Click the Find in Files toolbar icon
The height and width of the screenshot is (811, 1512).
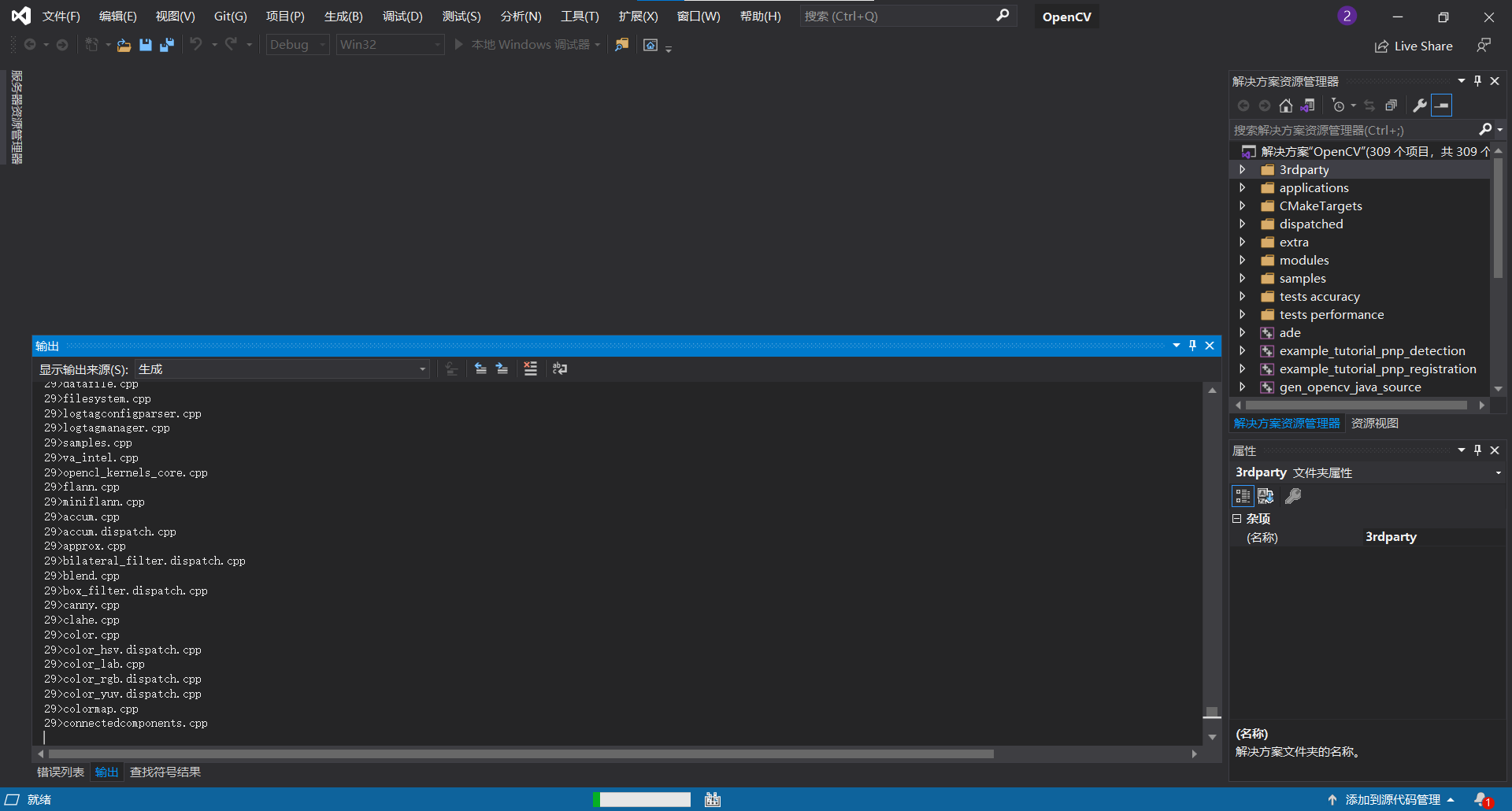tap(622, 45)
